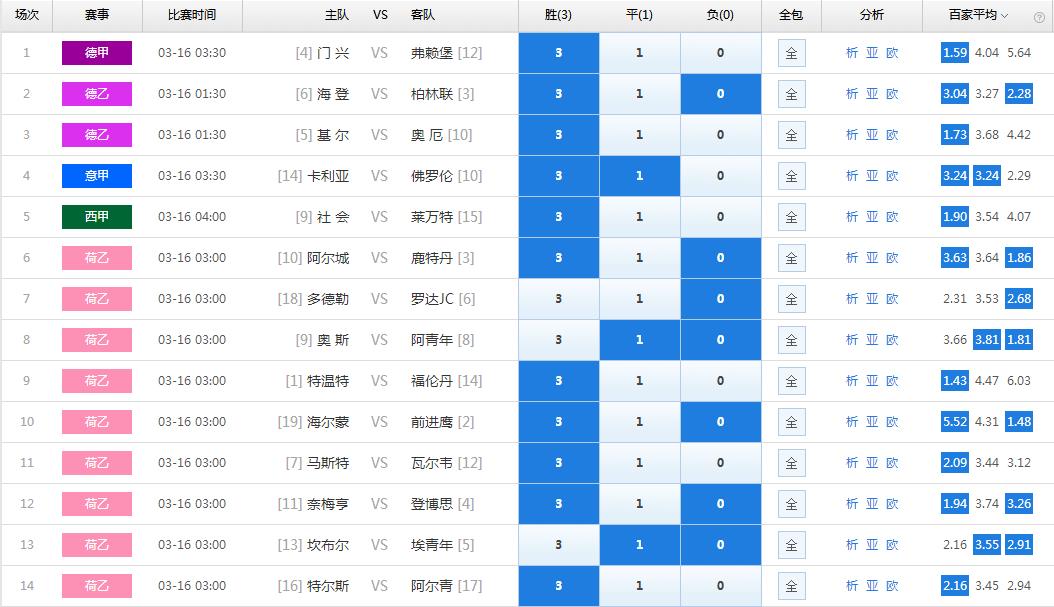Open 析 analysis for match 5 社会

(x=852, y=217)
